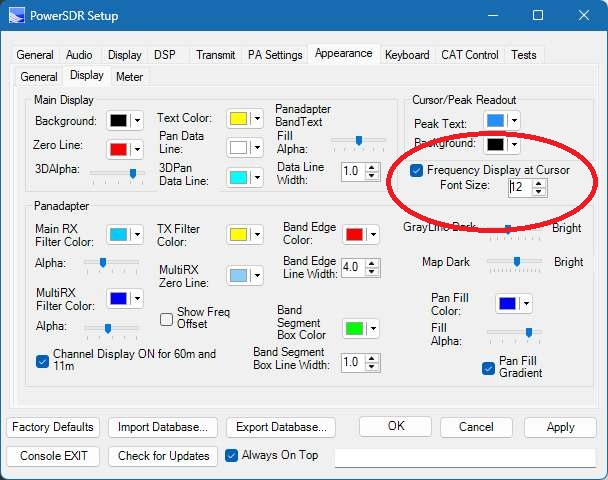Click the Font Size input field
Image resolution: width=608 pixels, height=480 pixels.
521,187
